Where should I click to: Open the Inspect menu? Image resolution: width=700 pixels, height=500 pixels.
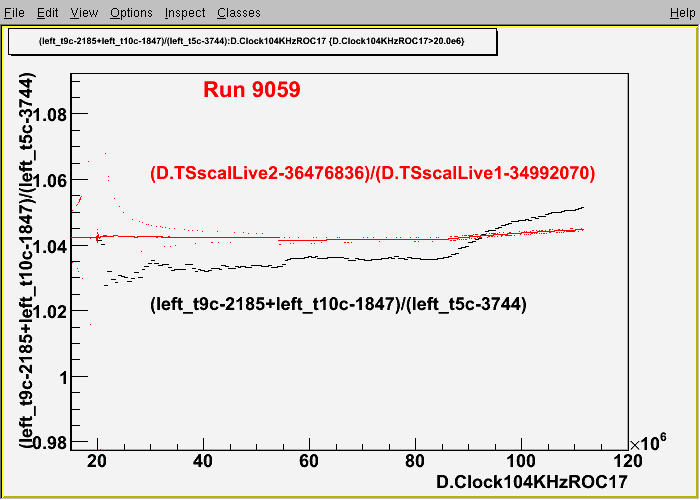(185, 13)
